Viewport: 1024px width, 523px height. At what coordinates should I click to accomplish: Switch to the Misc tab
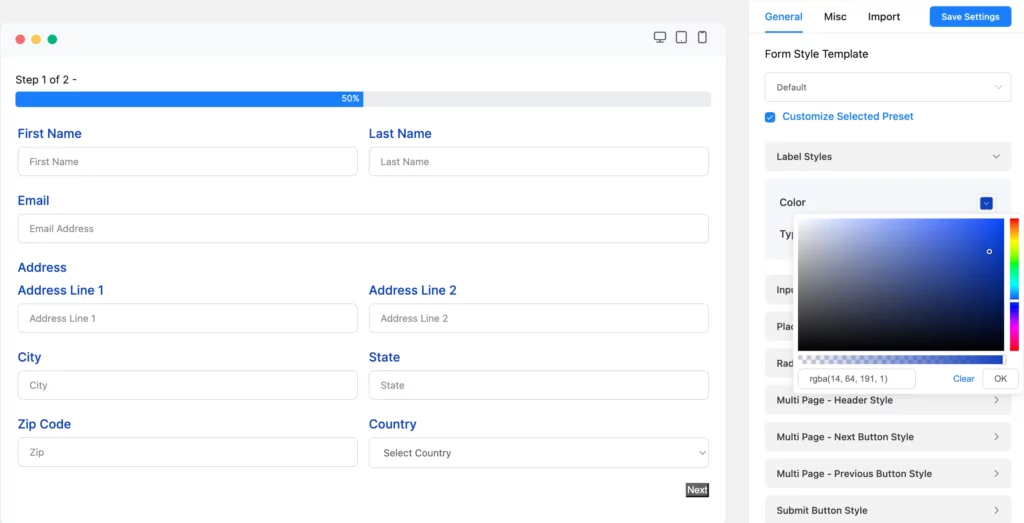[835, 17]
